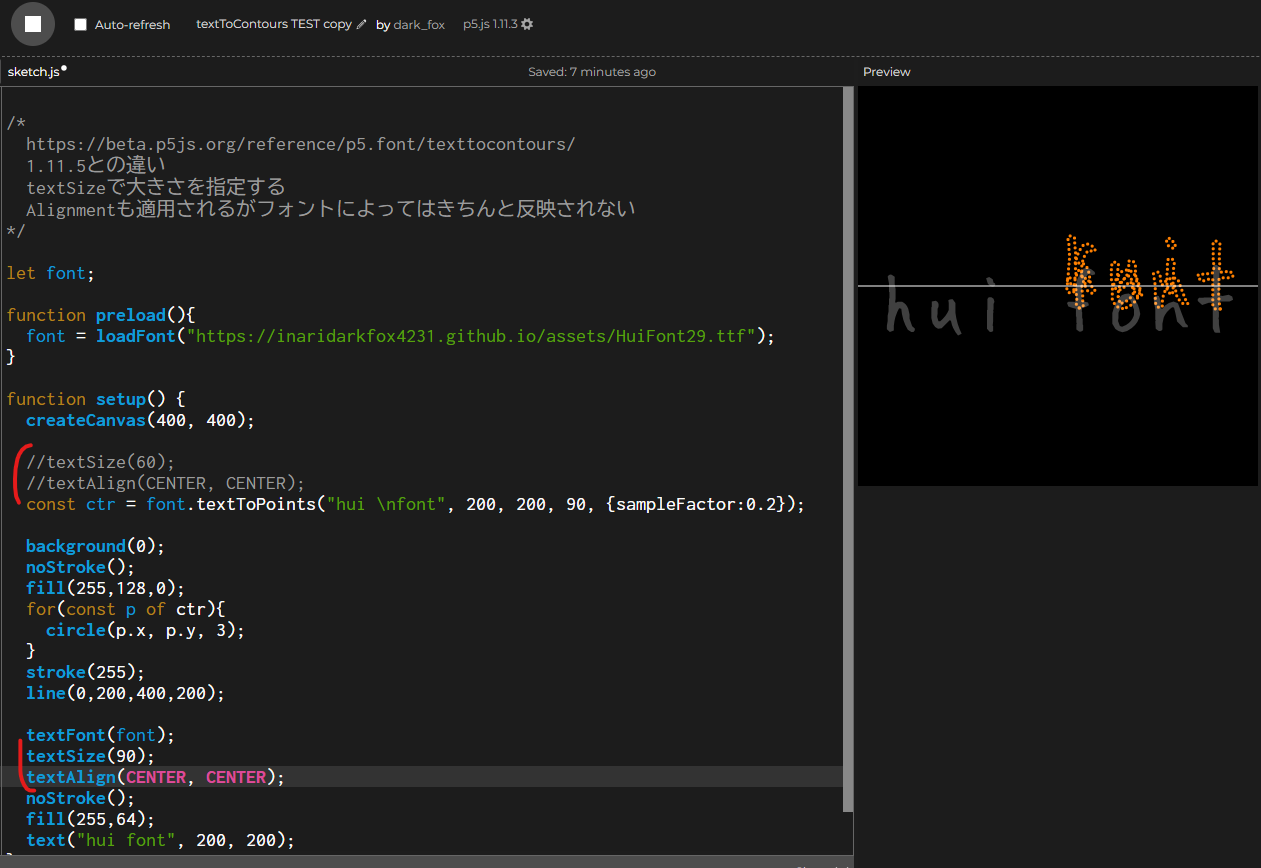
Task: Click the font.textToPoints code line
Action: click(415, 504)
